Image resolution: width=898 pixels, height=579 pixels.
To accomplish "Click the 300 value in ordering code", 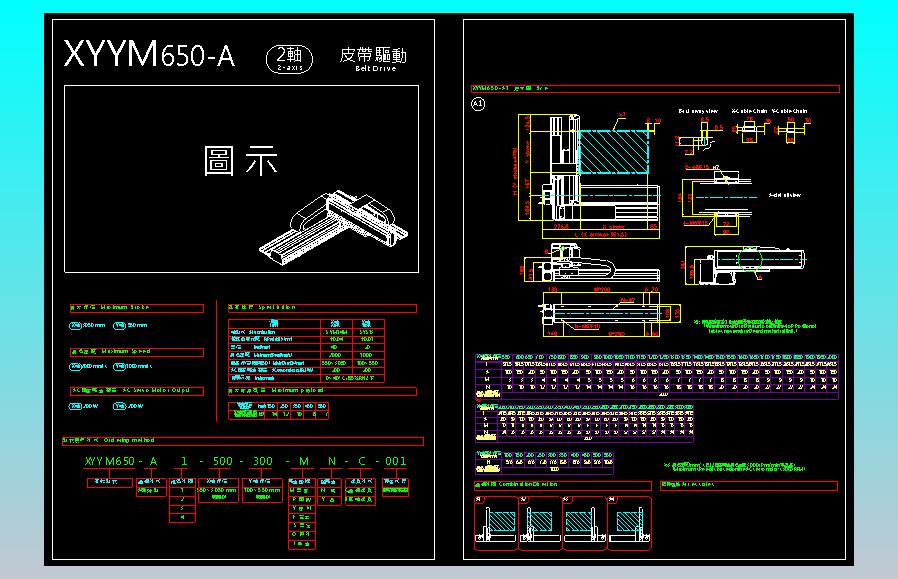I will pyautogui.click(x=263, y=461).
